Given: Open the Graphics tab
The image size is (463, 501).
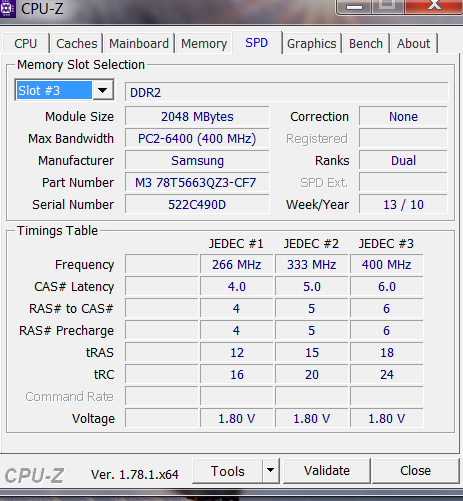Looking at the screenshot, I should point(312,43).
